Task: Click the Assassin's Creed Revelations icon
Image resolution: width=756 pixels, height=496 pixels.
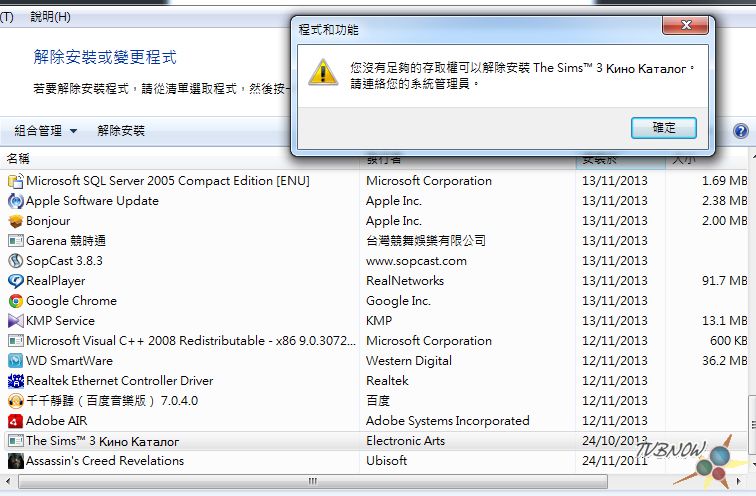Action: (x=15, y=461)
